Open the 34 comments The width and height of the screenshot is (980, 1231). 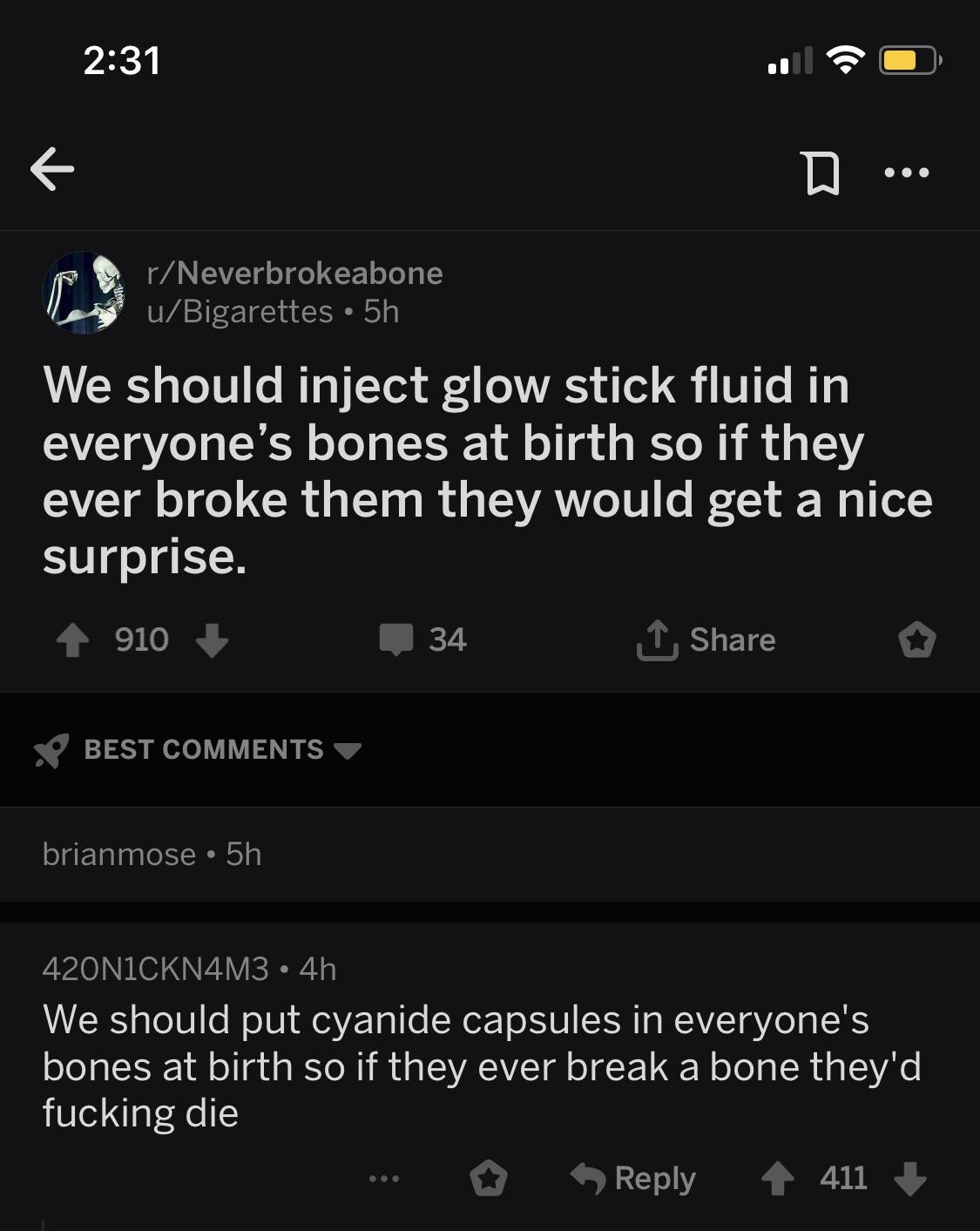pos(423,640)
